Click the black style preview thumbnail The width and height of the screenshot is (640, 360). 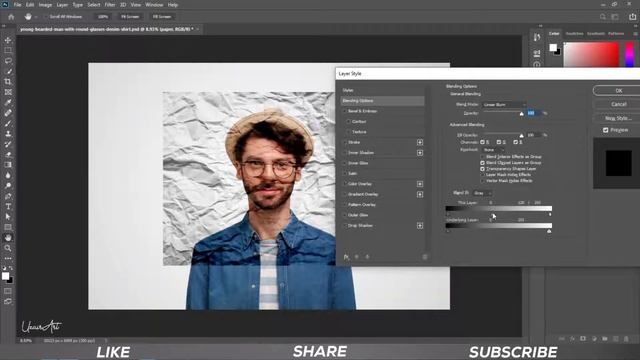click(618, 163)
